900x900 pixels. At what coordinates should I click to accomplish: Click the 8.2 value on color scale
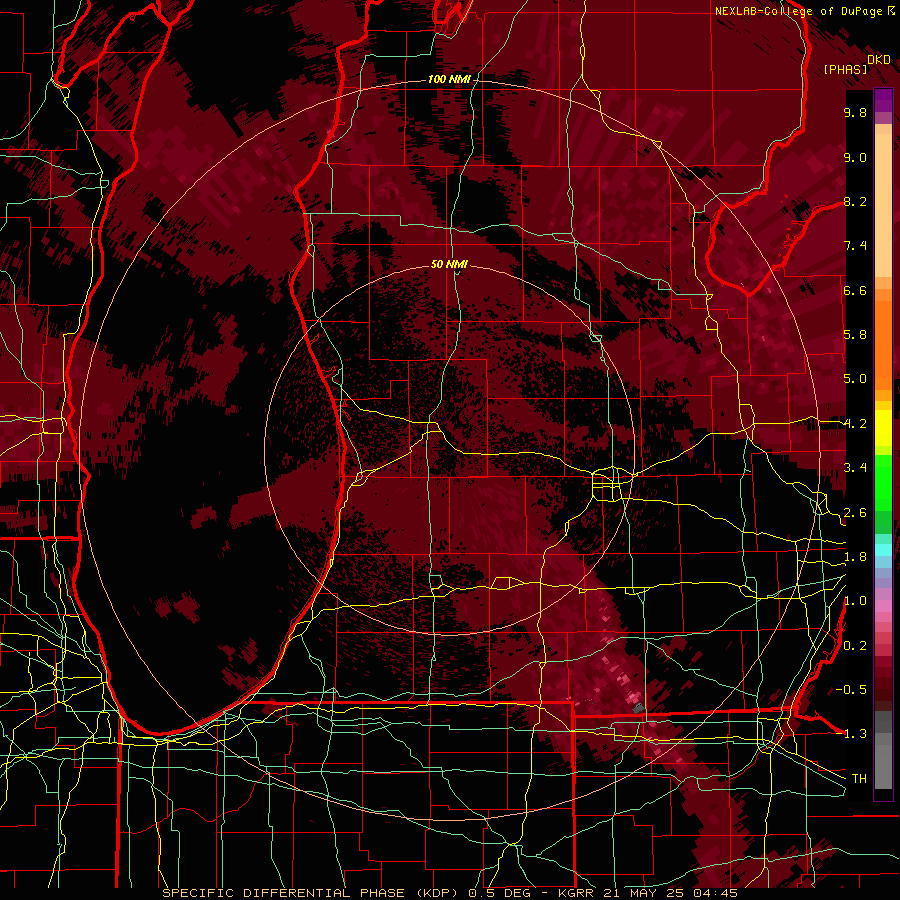coord(855,201)
